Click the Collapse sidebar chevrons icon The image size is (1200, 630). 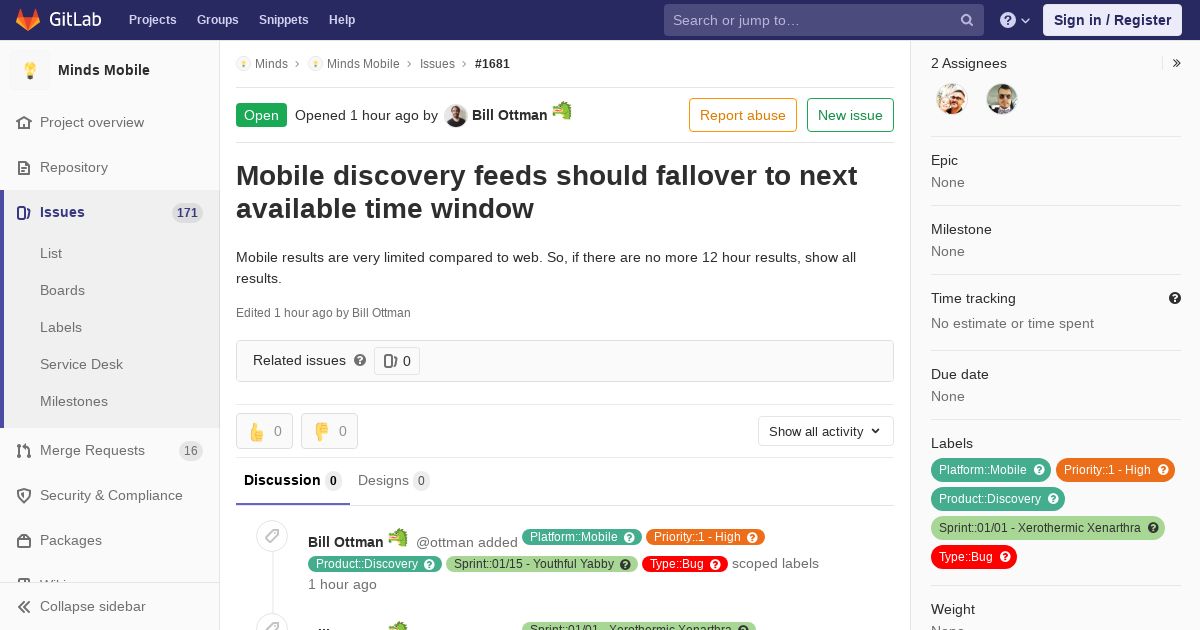pyautogui.click(x=24, y=606)
